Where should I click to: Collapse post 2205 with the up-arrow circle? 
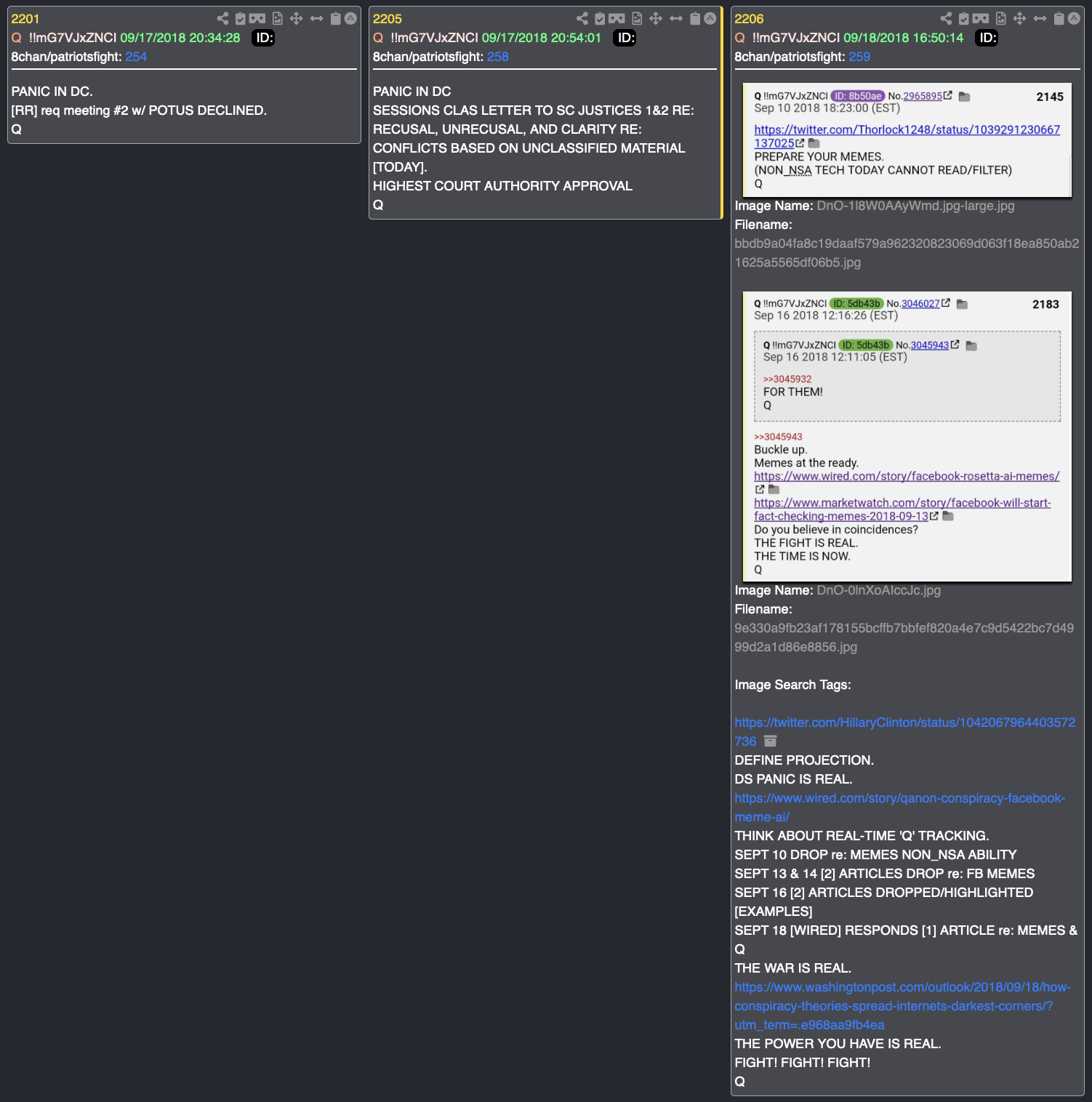pos(710,18)
